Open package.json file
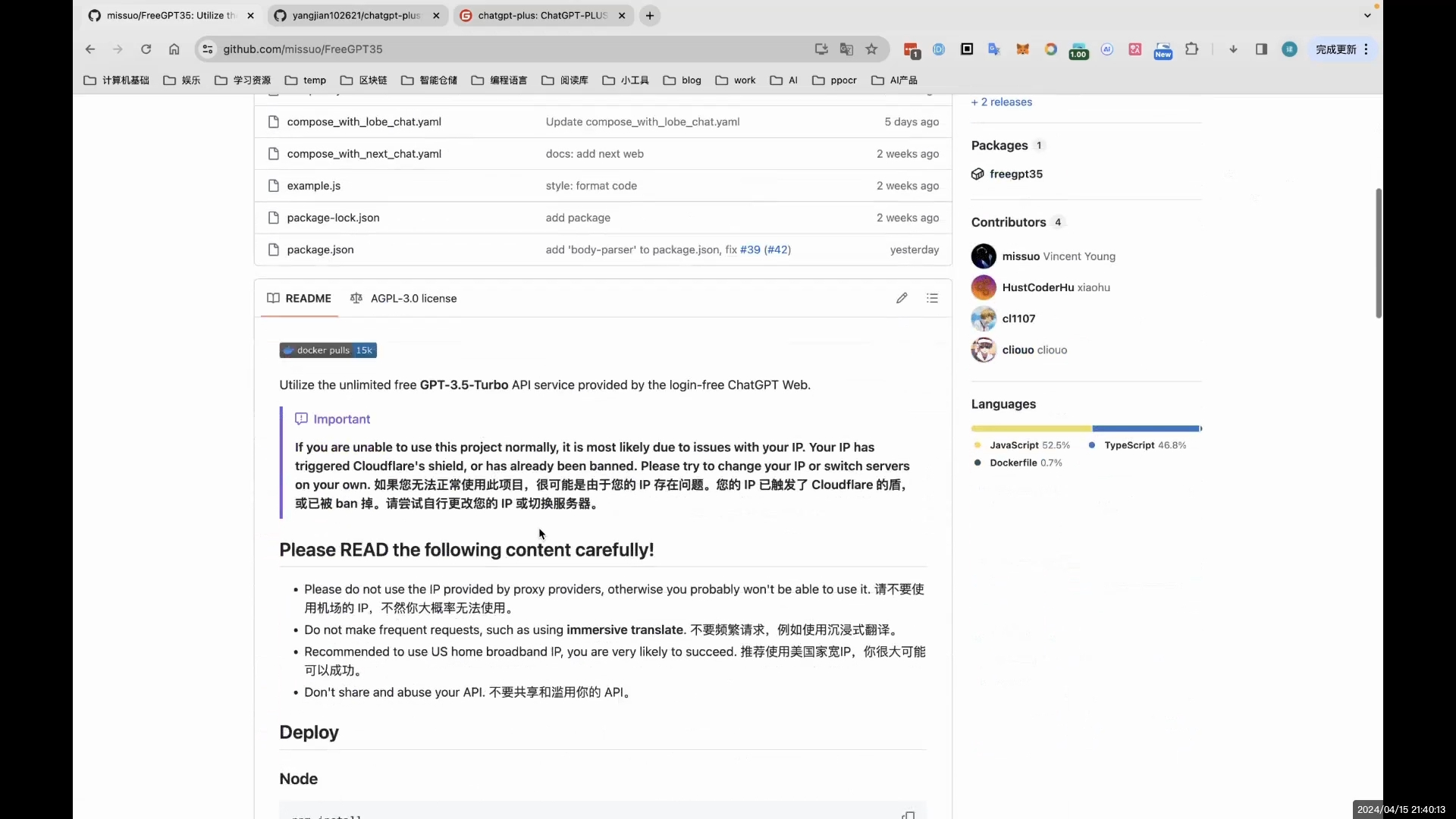 coord(320,249)
